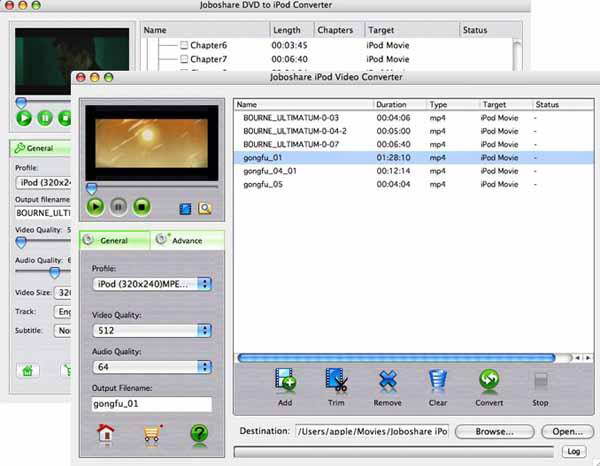Image resolution: width=600 pixels, height=466 pixels.
Task: Click the green home icon in DVD window
Action: pyautogui.click(x=28, y=370)
